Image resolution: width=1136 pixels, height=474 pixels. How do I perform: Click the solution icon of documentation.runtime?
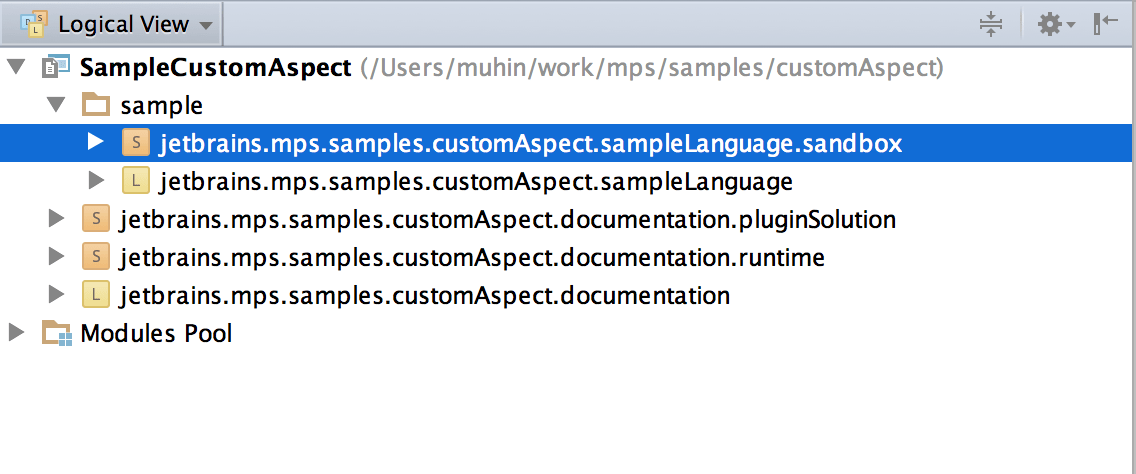pos(96,257)
